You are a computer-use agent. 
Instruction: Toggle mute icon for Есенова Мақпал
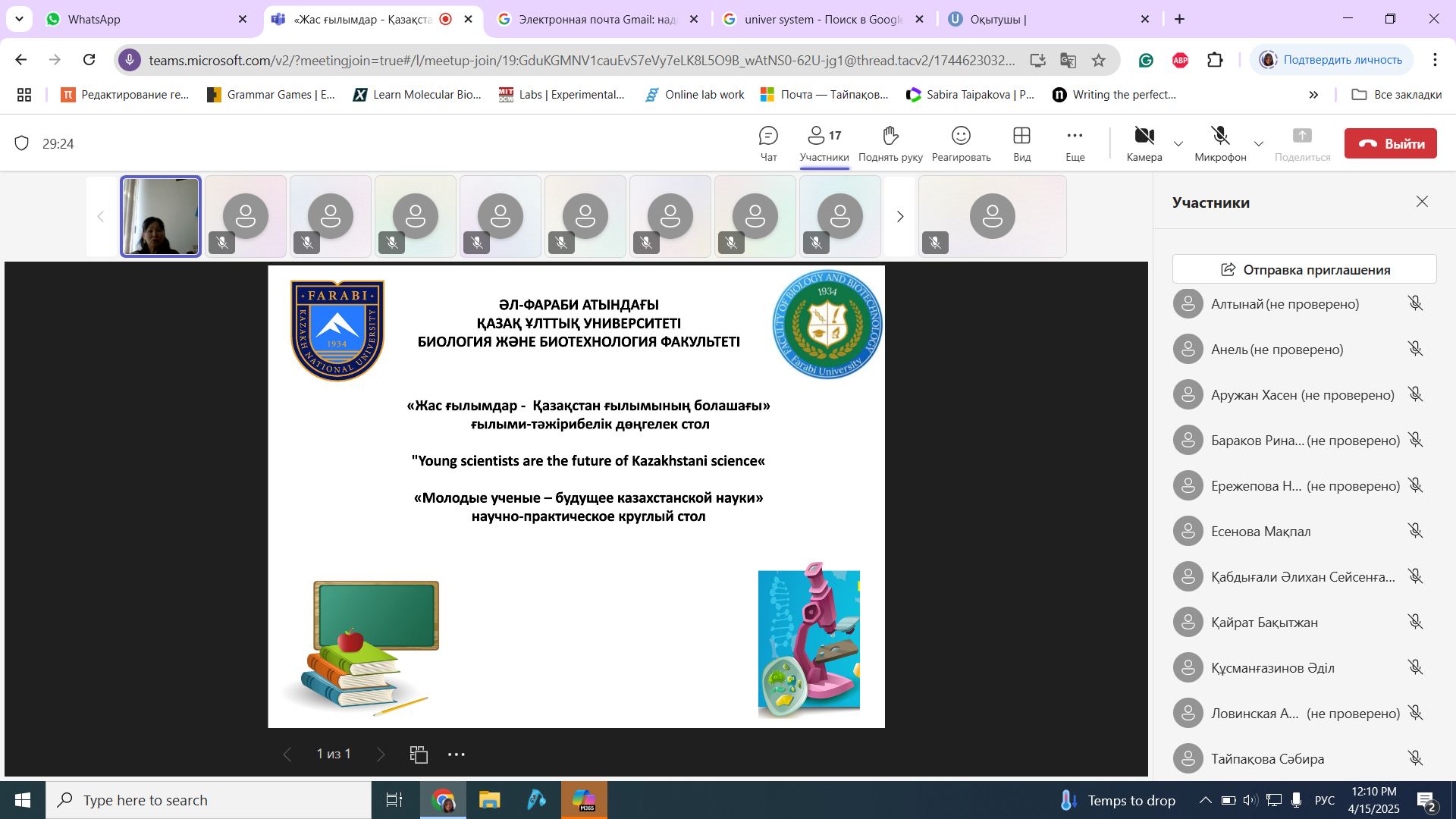click(1415, 531)
